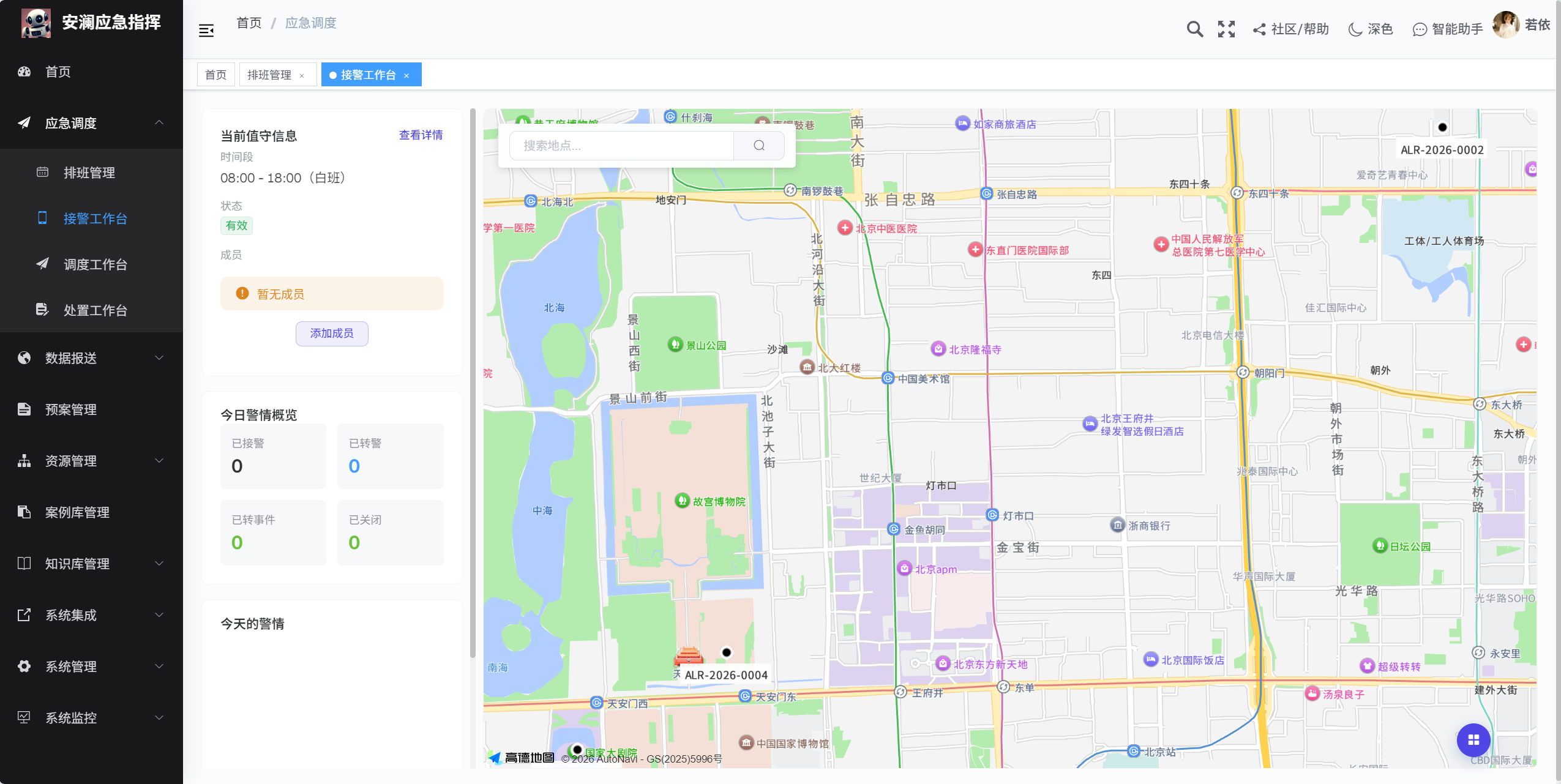Click the 景山公园 map landmark icon
The width and height of the screenshot is (1561, 784).
point(675,345)
